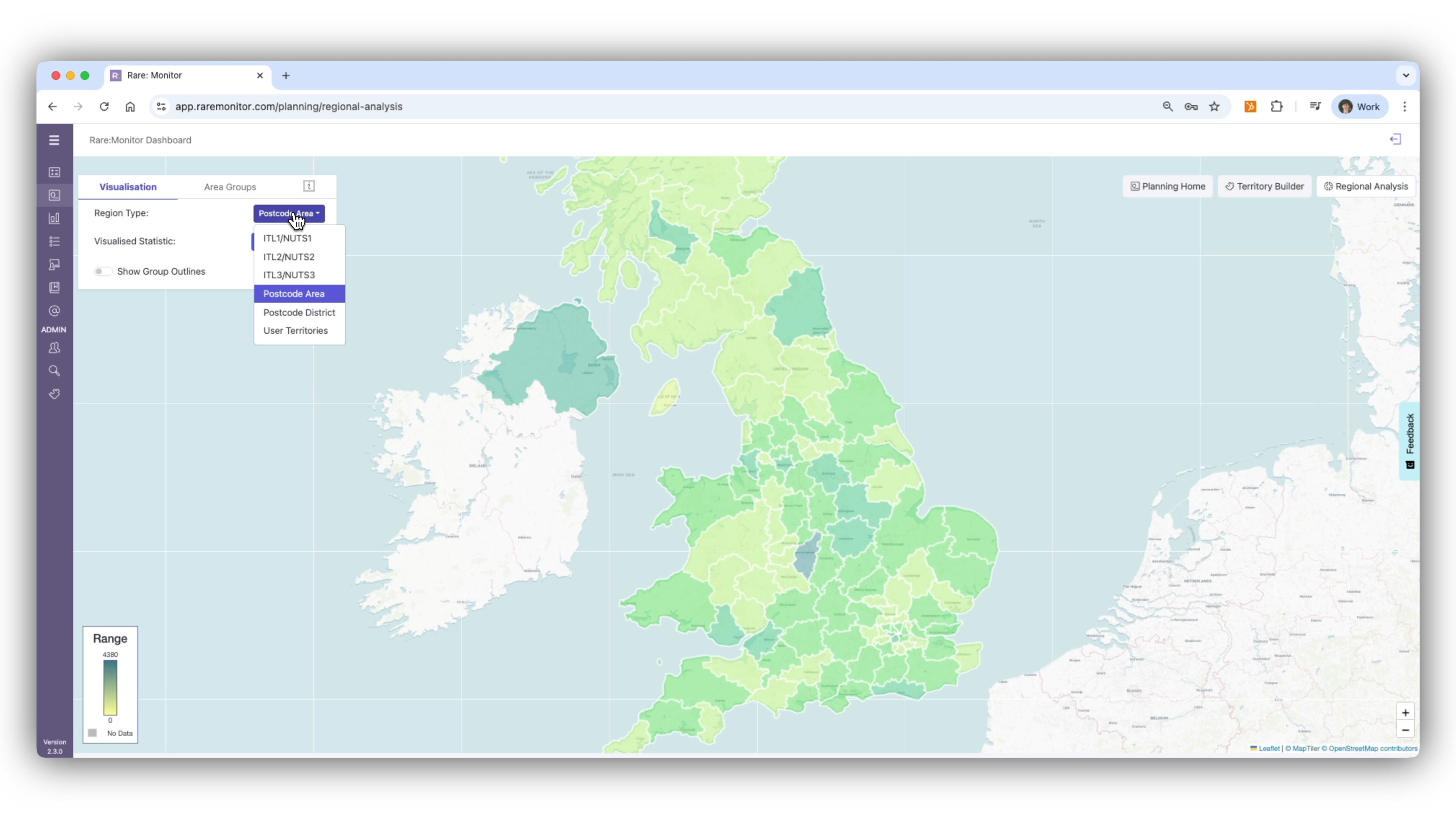Click the Planning Home button
The width and height of the screenshot is (1456, 819).
(1168, 186)
